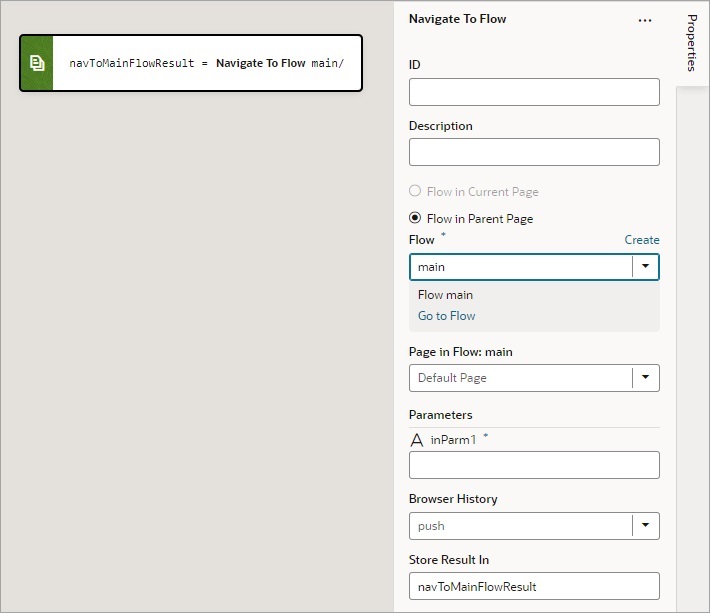This screenshot has width=710, height=613.
Task: Click the inParm1 string type icon
Action: point(417,440)
